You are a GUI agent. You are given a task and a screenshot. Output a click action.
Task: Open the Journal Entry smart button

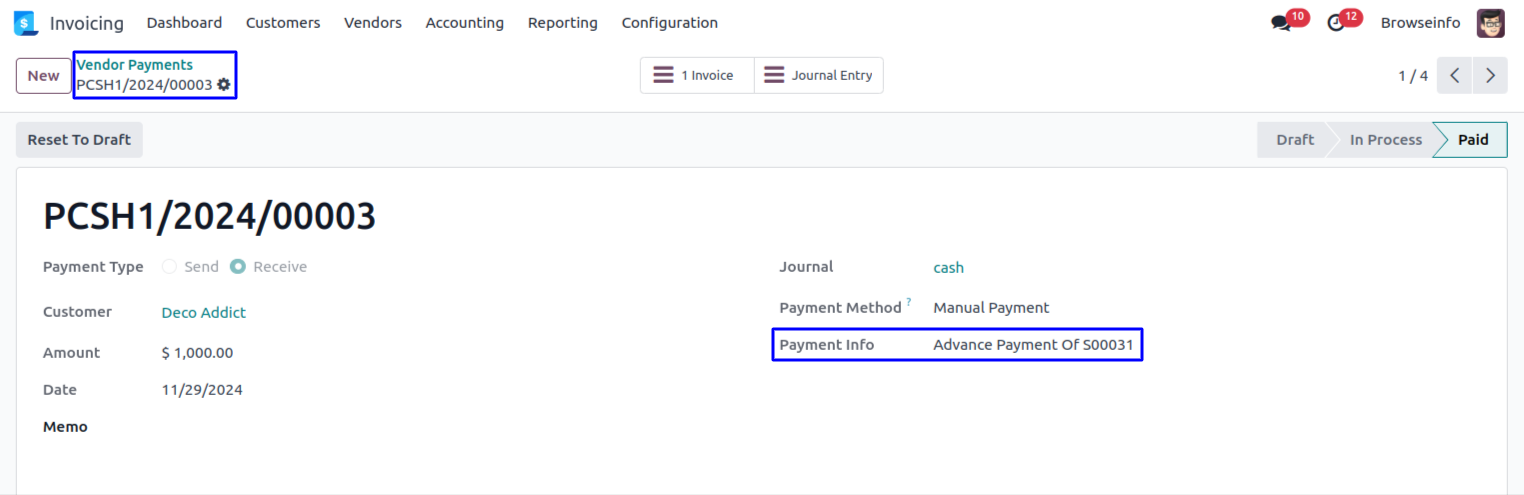coord(819,75)
